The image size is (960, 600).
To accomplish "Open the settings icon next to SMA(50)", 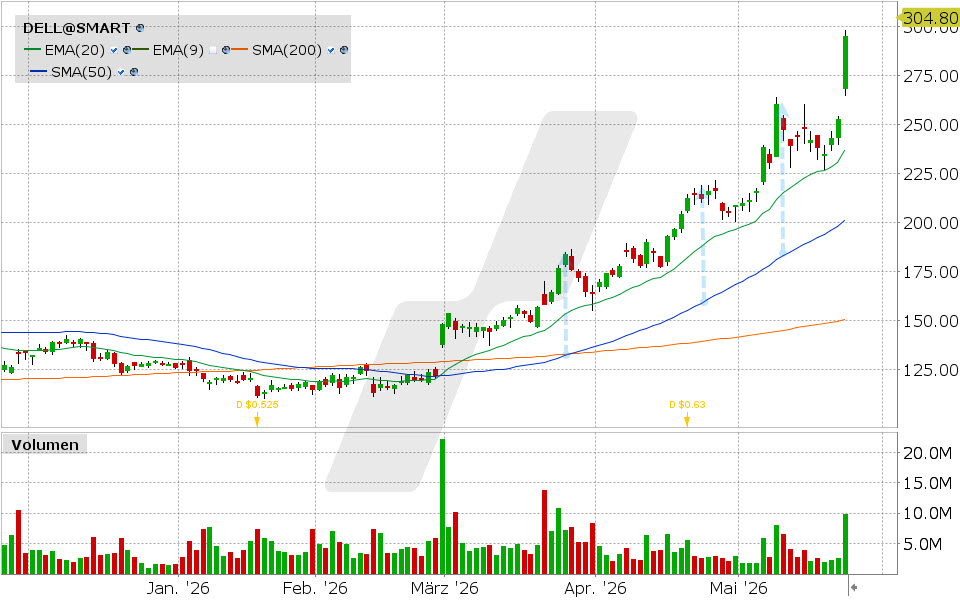I will click(134, 72).
